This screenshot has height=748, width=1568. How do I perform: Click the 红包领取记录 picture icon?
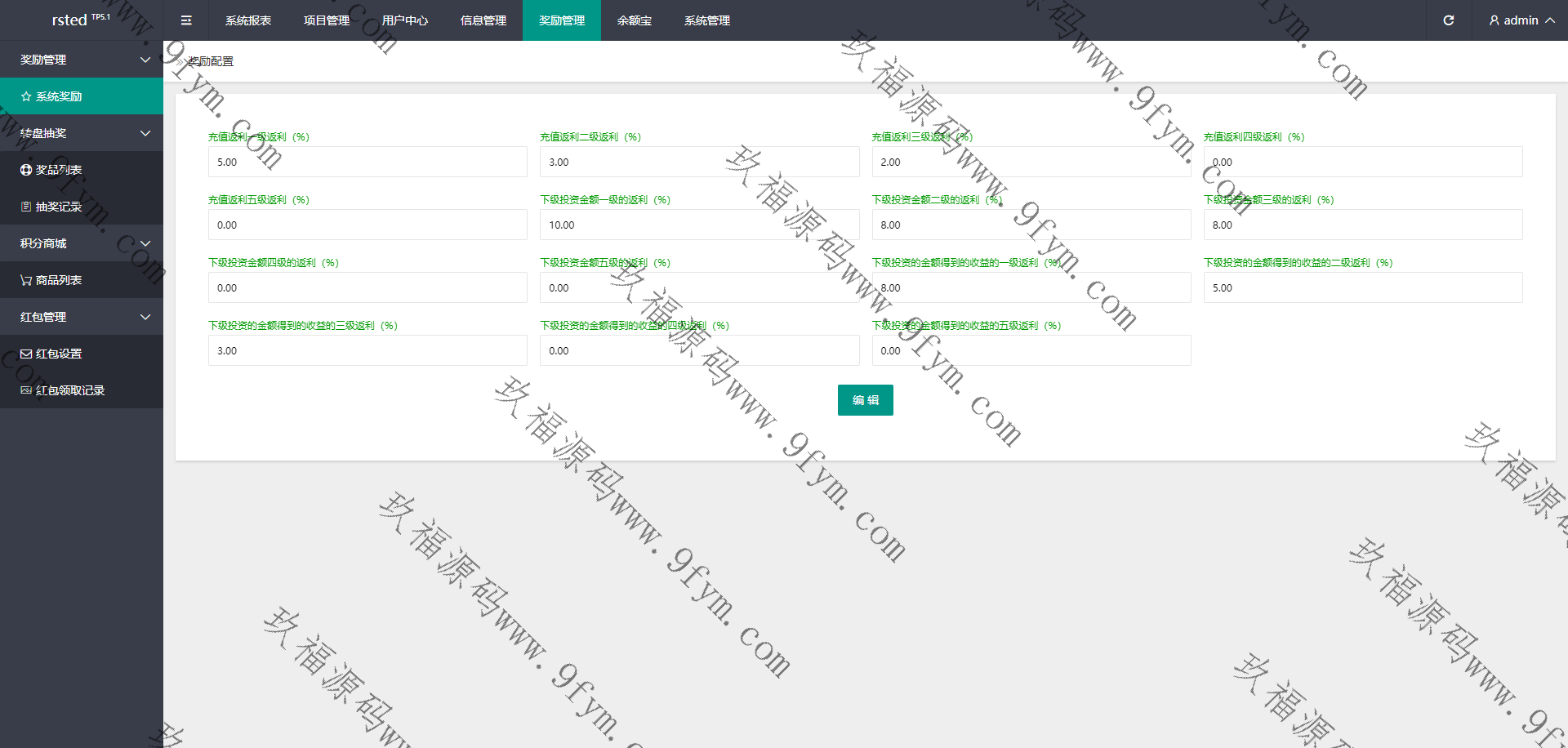pyautogui.click(x=26, y=390)
